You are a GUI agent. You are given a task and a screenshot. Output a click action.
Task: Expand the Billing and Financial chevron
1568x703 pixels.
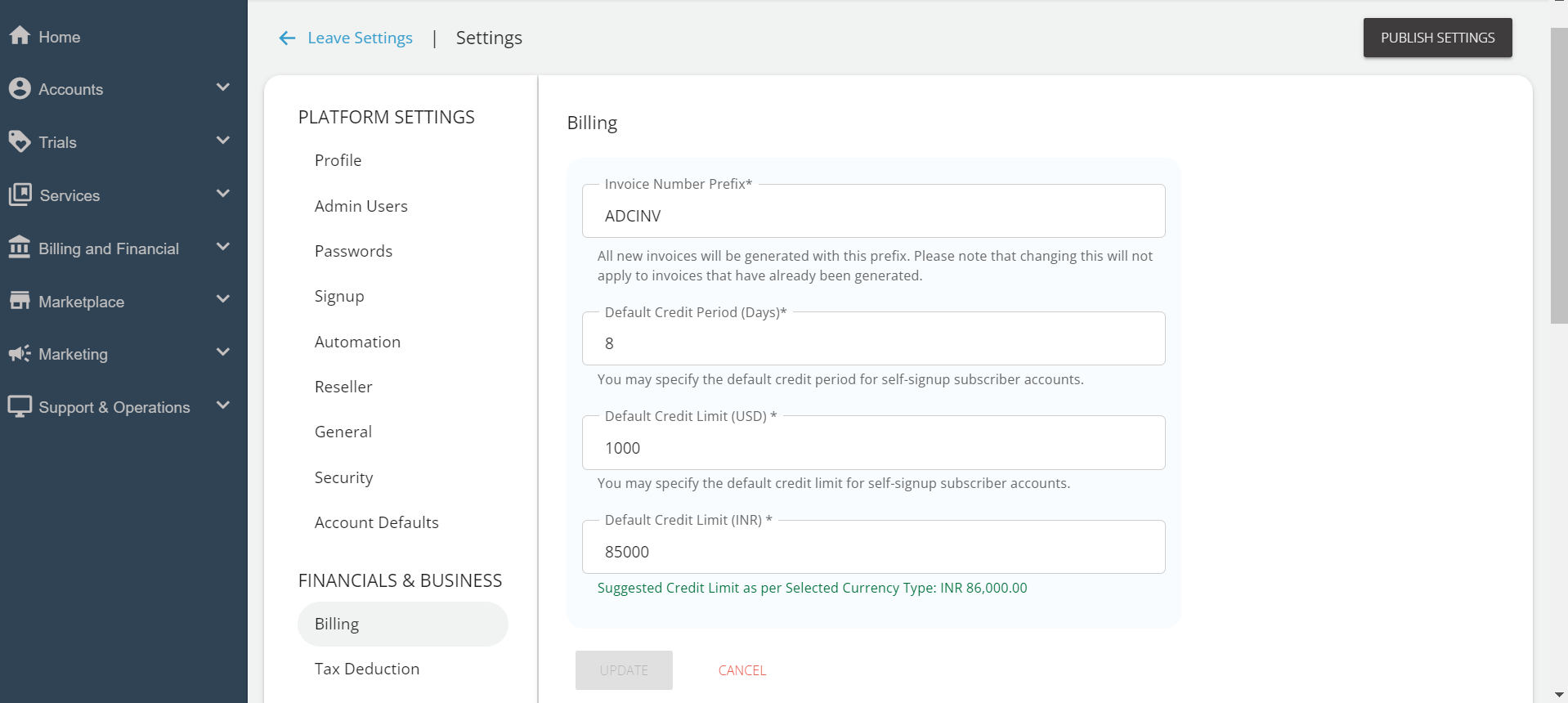pyautogui.click(x=222, y=247)
